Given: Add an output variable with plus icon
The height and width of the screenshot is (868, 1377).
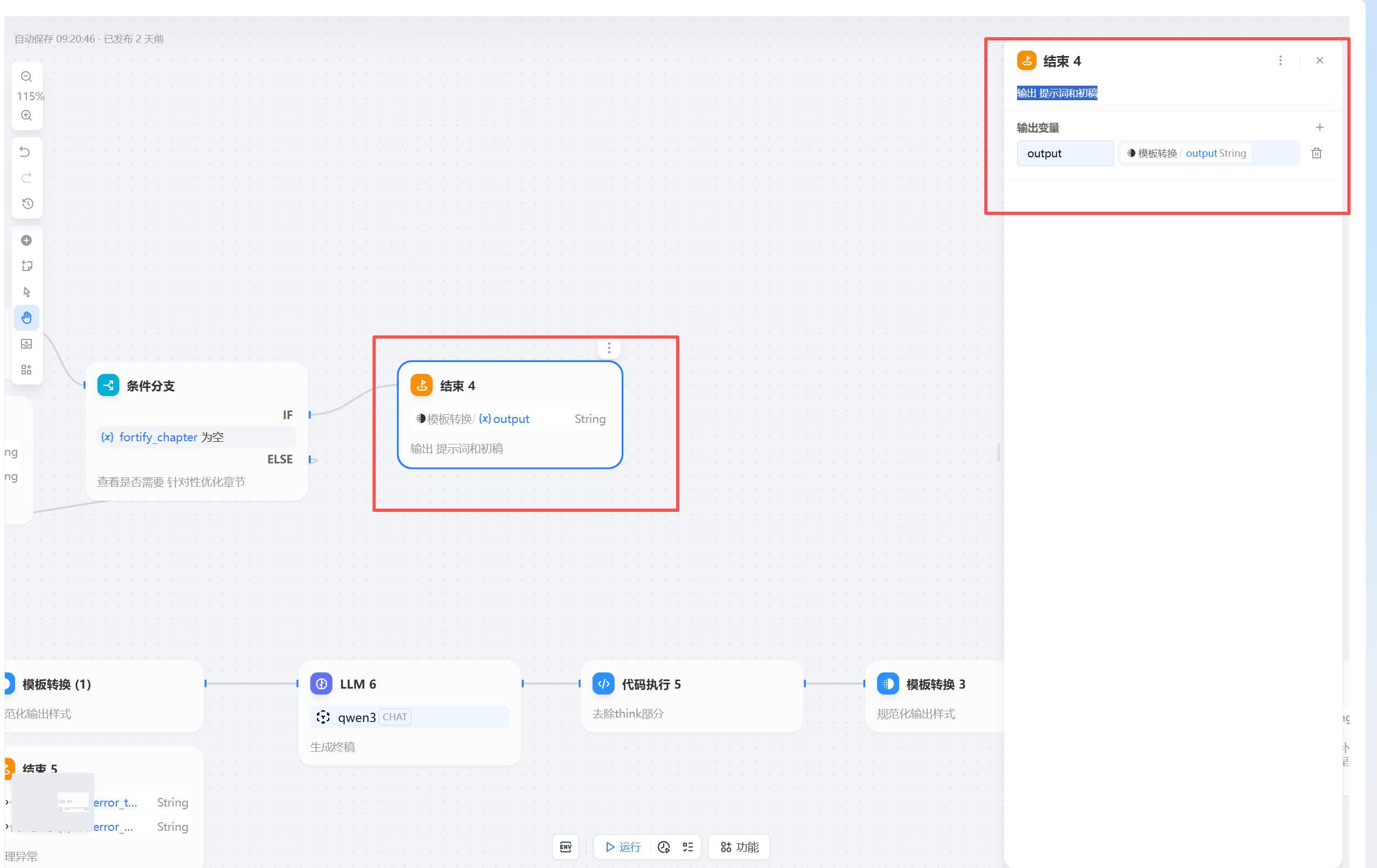Looking at the screenshot, I should point(1319,127).
